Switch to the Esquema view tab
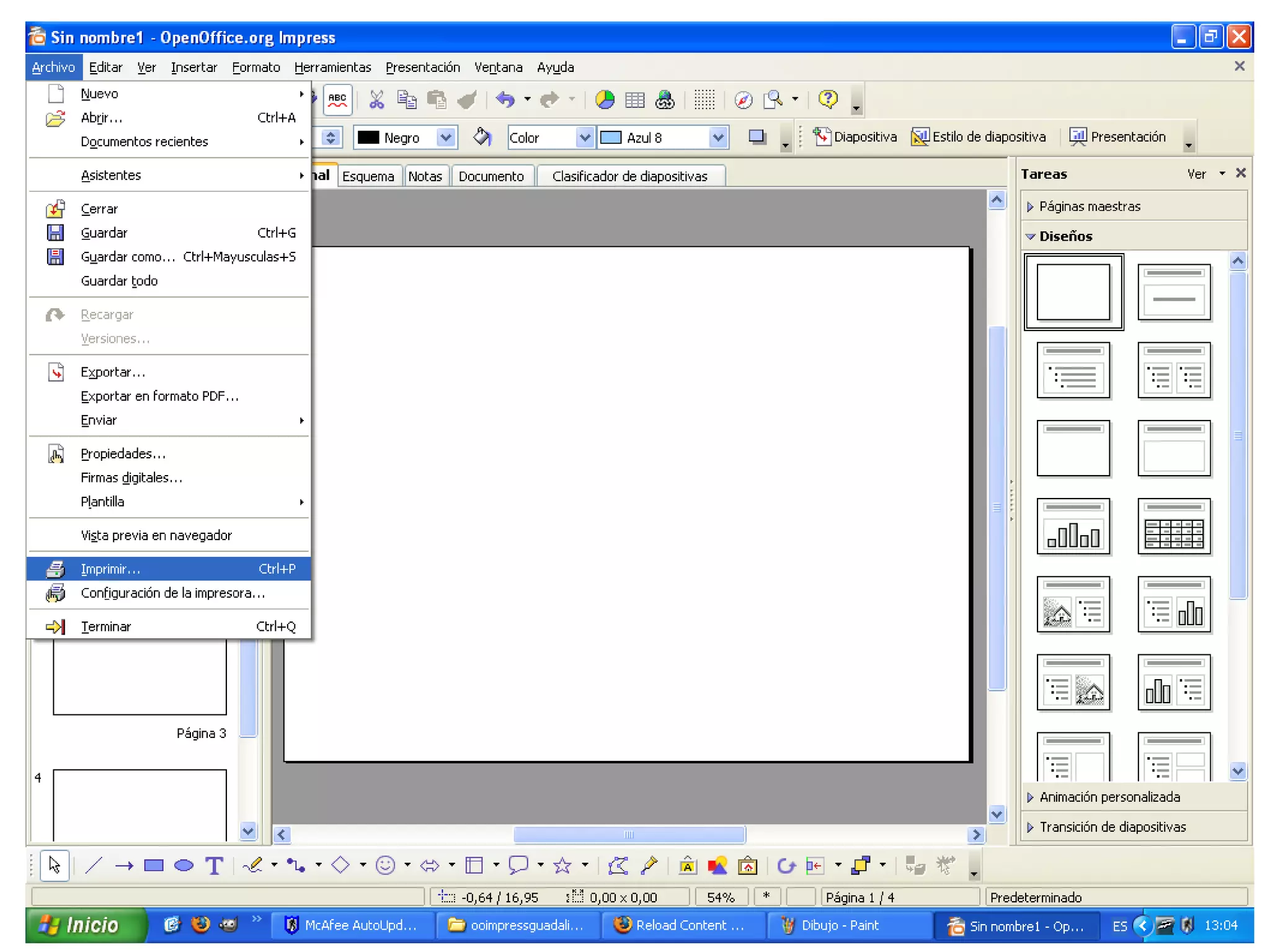Image resolution: width=1270 pixels, height=952 pixels. pos(368,176)
